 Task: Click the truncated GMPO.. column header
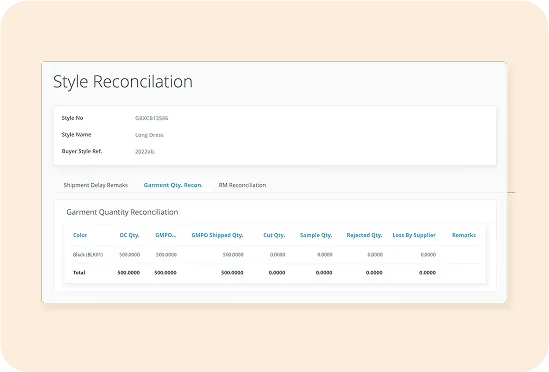tap(166, 235)
